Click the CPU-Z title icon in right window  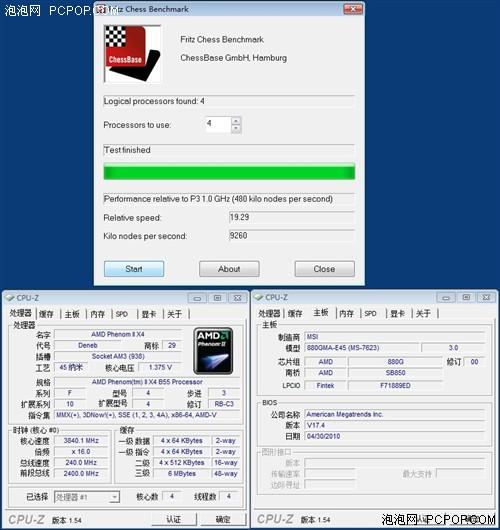point(259,297)
